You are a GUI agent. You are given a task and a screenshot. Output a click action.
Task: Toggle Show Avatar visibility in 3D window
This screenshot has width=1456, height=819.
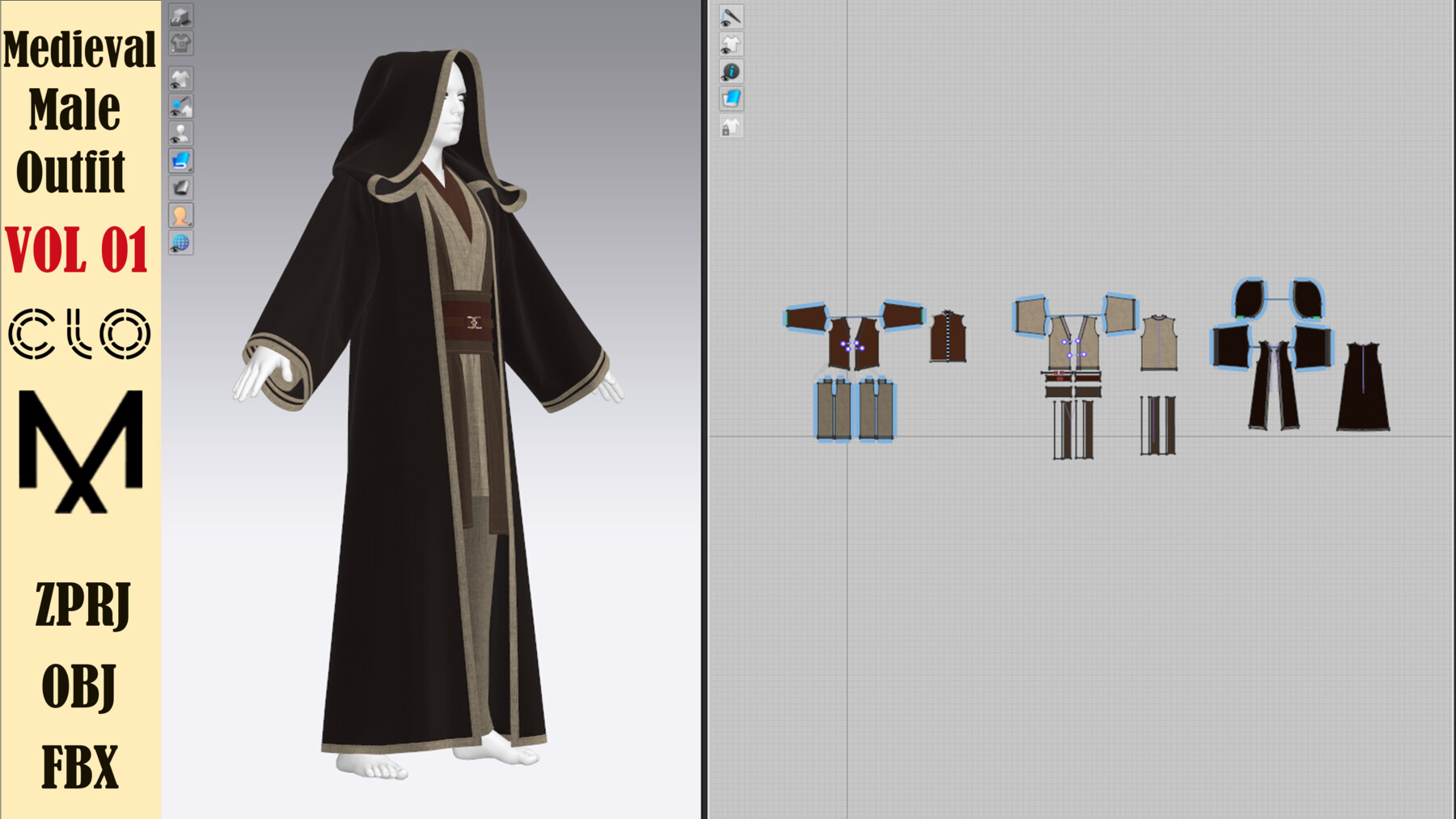click(x=180, y=133)
